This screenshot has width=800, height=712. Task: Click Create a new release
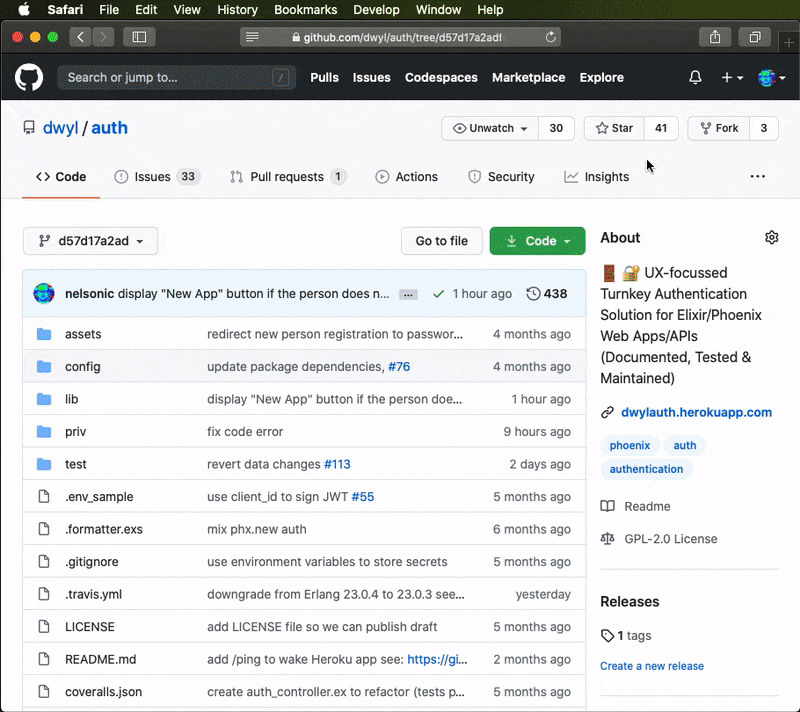(x=652, y=665)
